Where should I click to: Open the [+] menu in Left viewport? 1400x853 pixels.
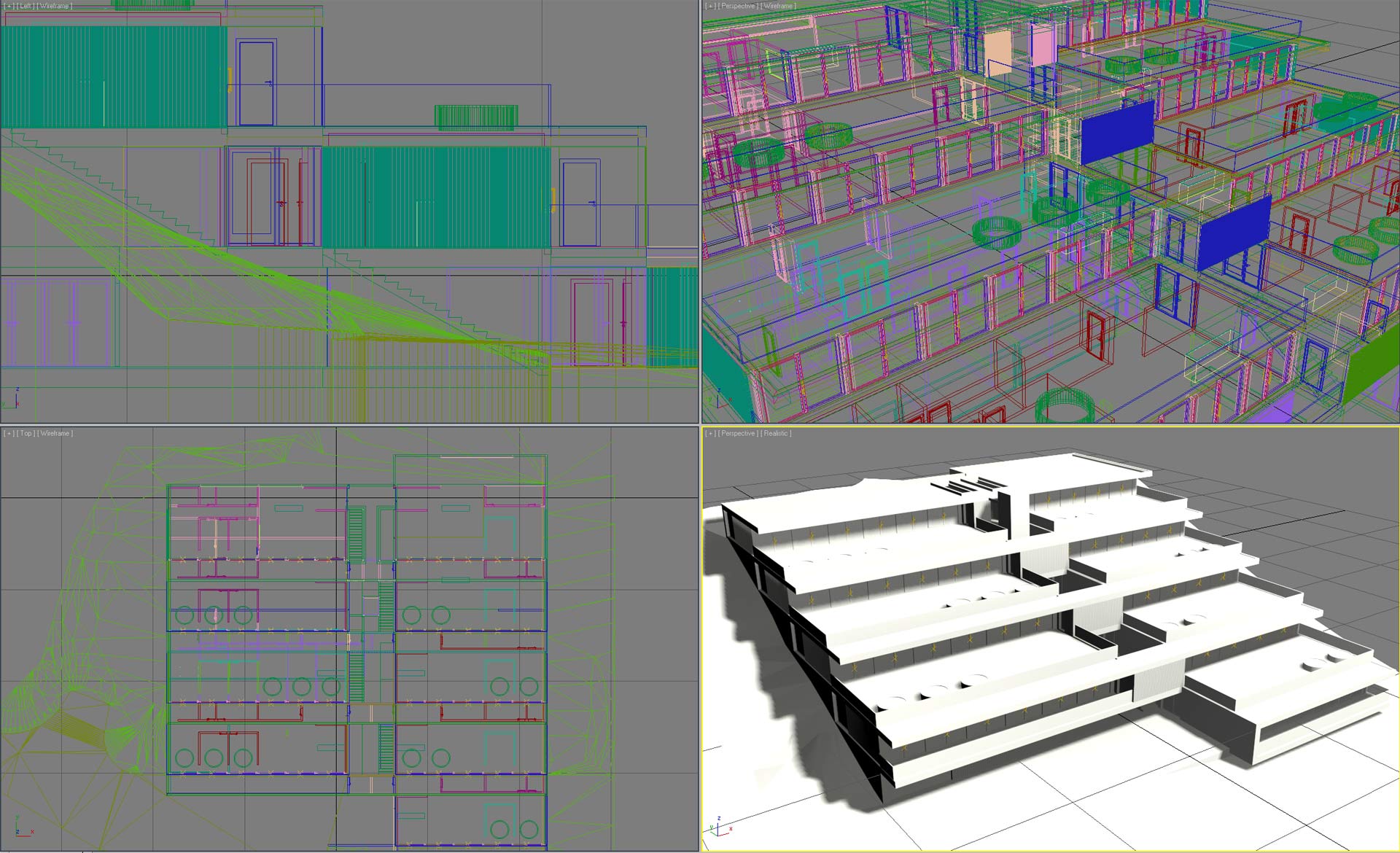(x=9, y=6)
